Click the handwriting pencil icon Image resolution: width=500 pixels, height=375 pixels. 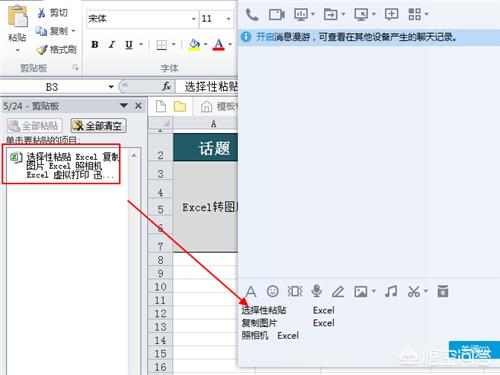pyautogui.click(x=338, y=292)
